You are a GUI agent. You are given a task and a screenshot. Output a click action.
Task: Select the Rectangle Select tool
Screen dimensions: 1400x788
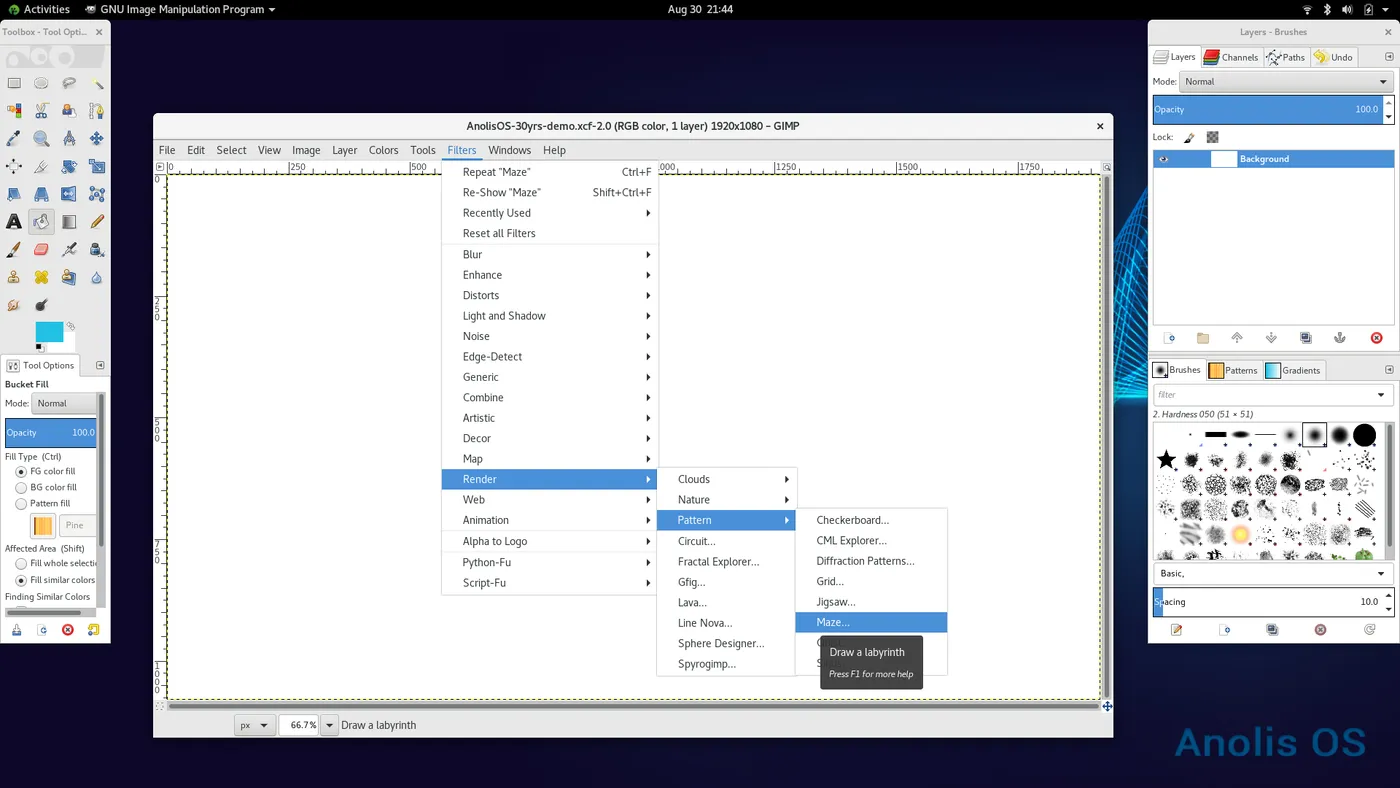14,84
